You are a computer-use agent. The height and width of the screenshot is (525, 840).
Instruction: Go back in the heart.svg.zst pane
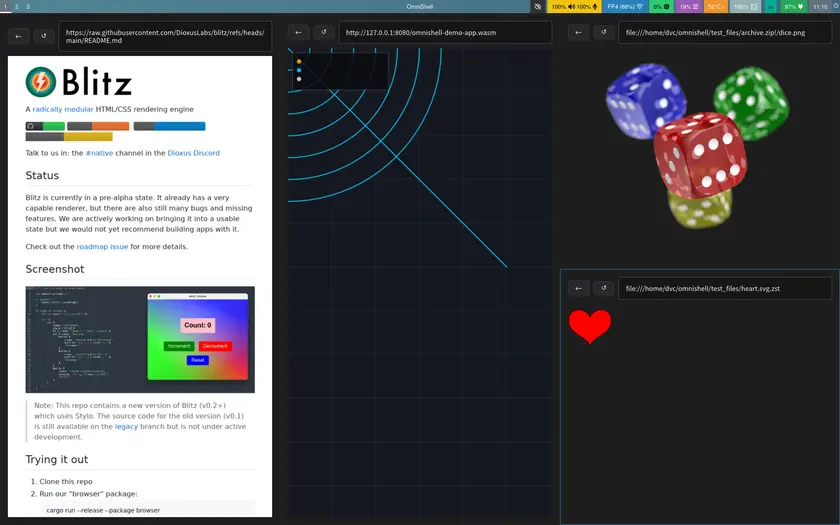point(579,288)
